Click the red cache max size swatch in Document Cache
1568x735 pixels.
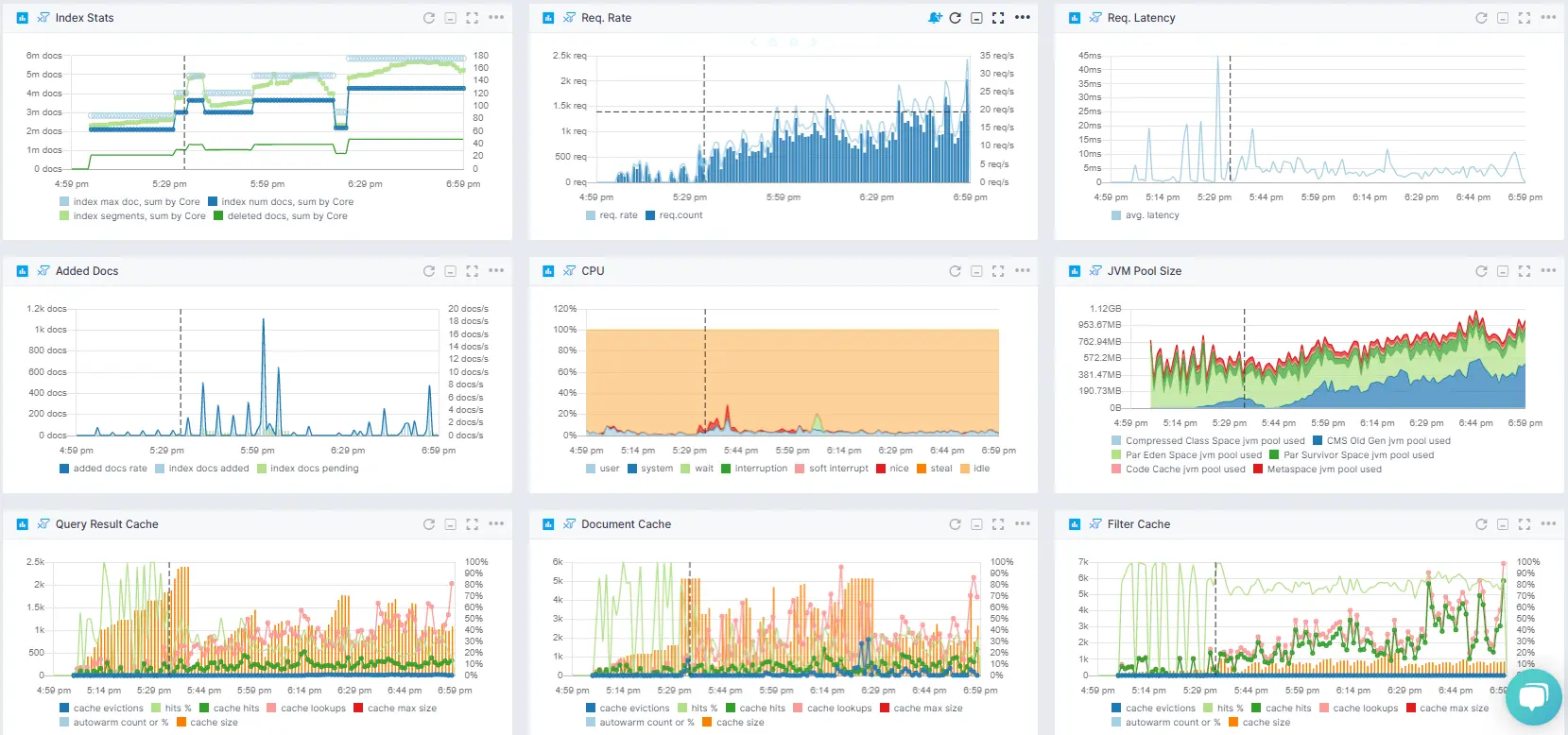886,709
